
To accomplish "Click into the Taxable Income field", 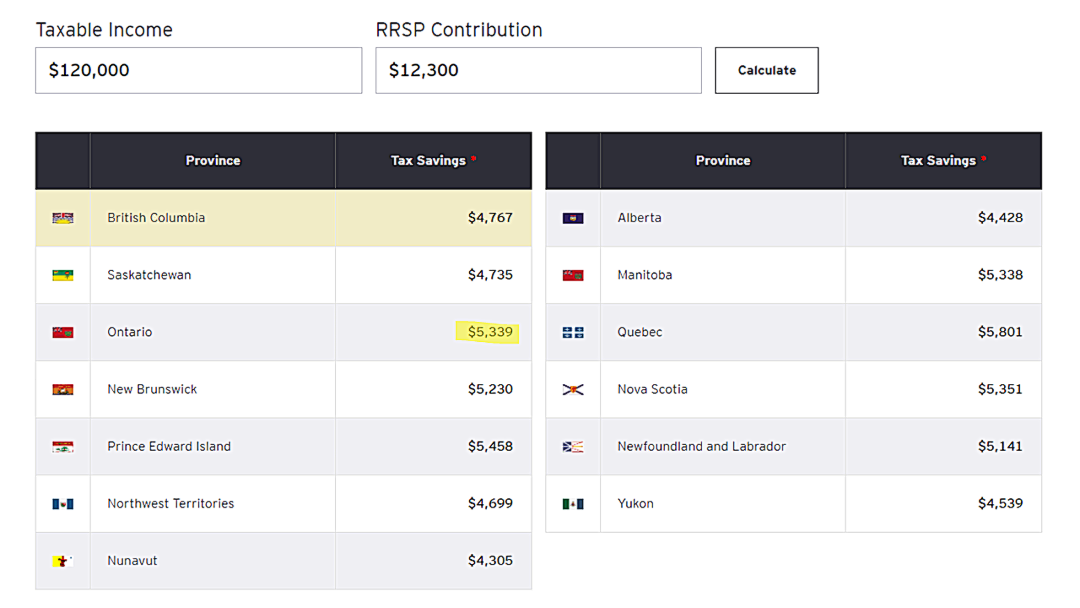I will (x=198, y=71).
